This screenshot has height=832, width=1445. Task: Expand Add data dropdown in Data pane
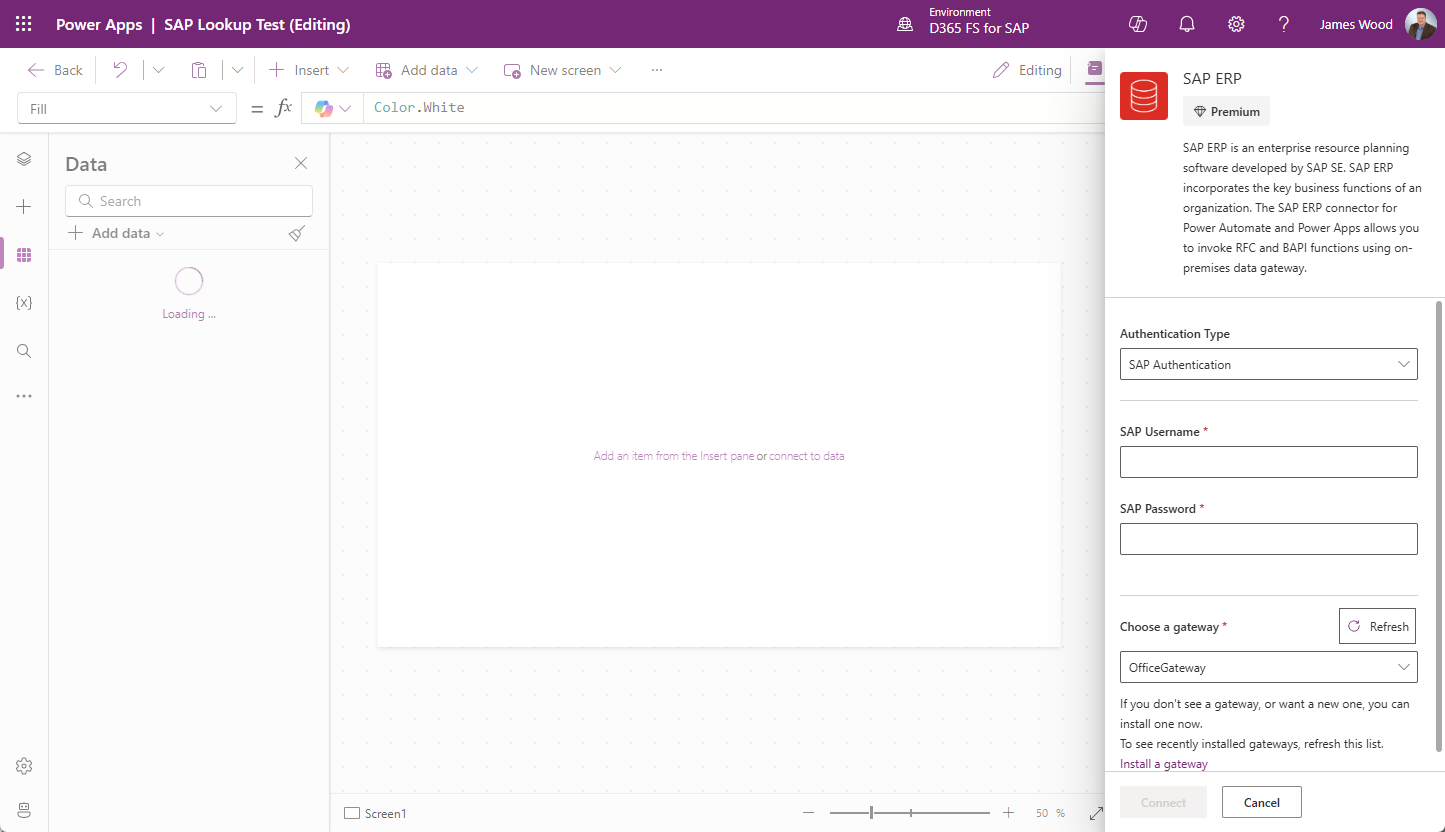(116, 233)
